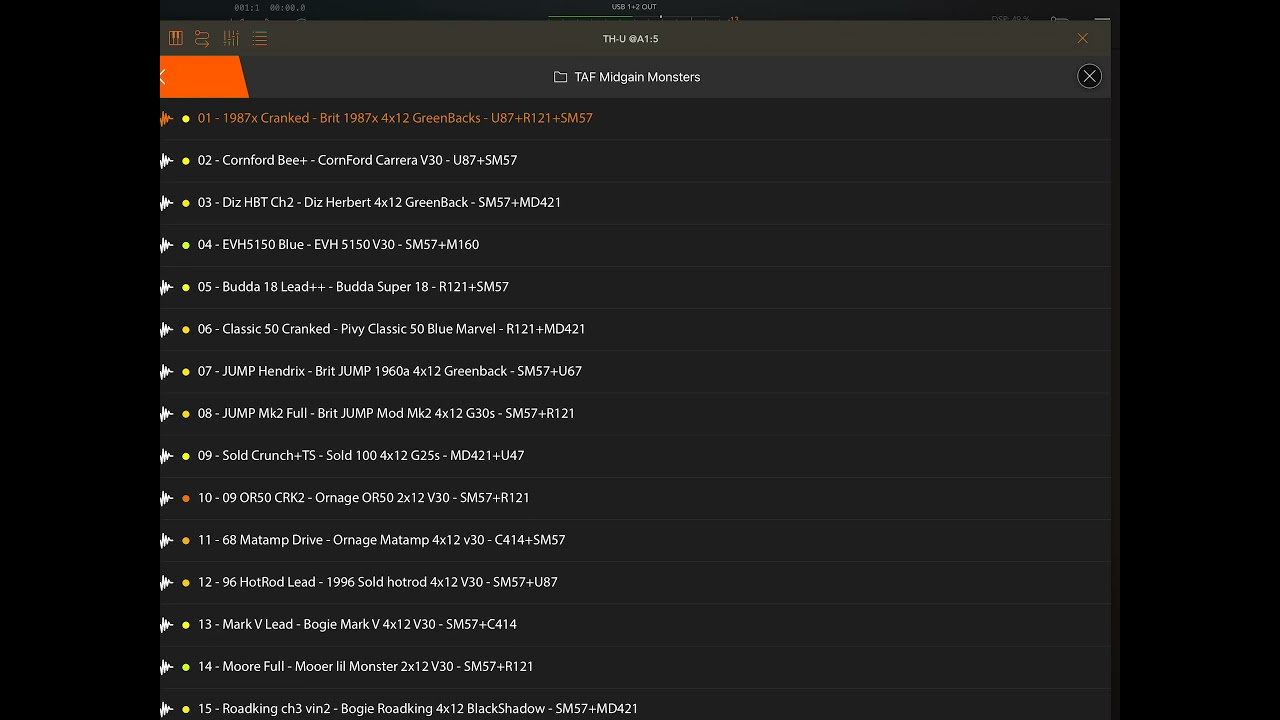
Task: Load preset 02 - Cornford Bee+
Action: point(357,160)
